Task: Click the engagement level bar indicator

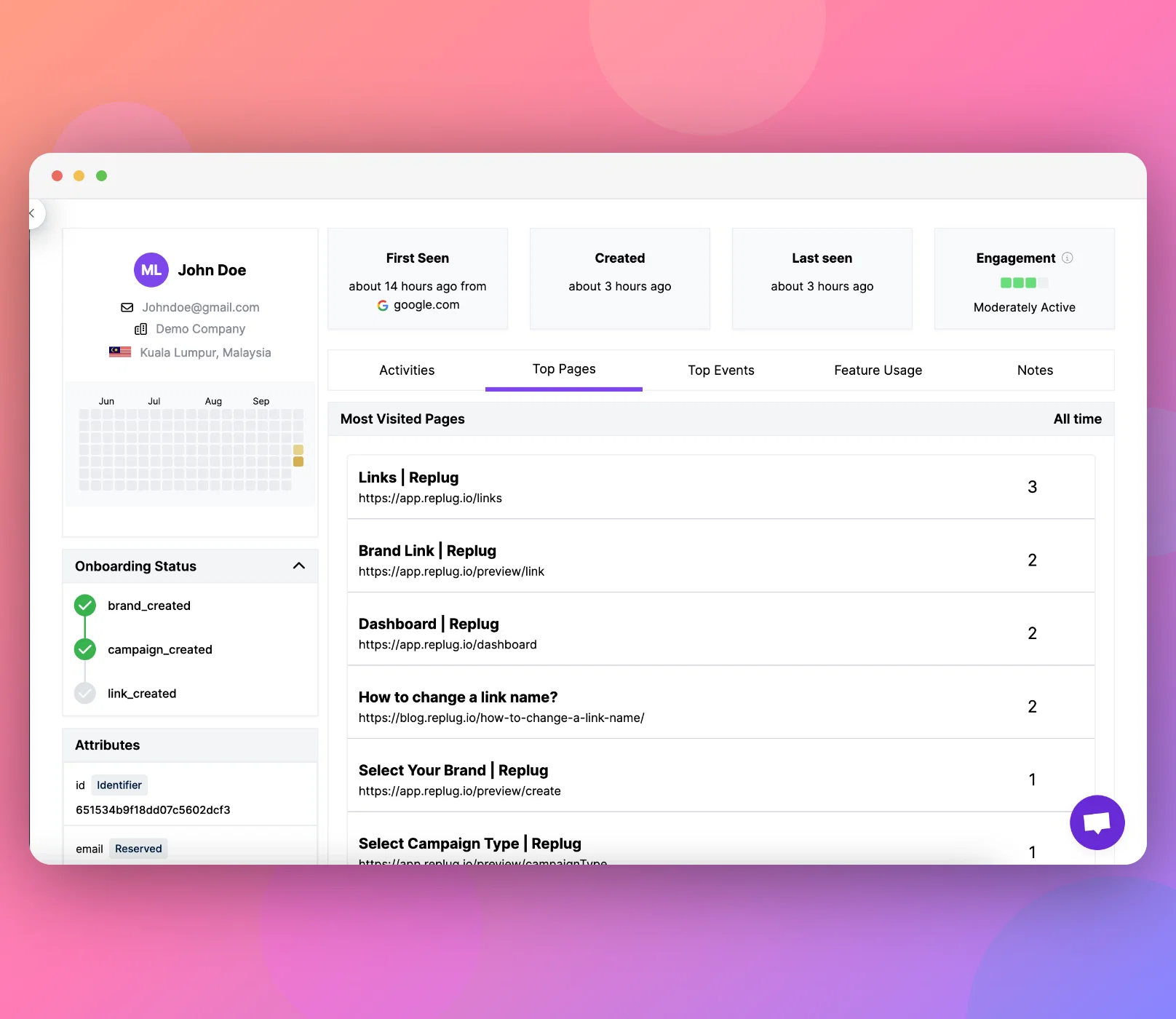Action: click(1025, 282)
